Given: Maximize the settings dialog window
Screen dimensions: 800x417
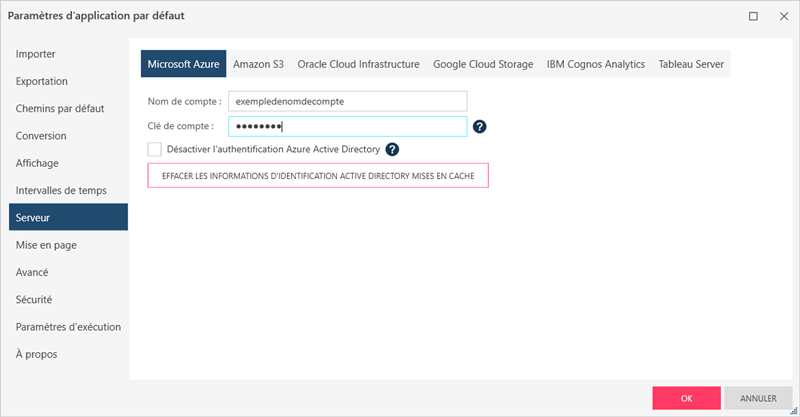Looking at the screenshot, I should (754, 16).
